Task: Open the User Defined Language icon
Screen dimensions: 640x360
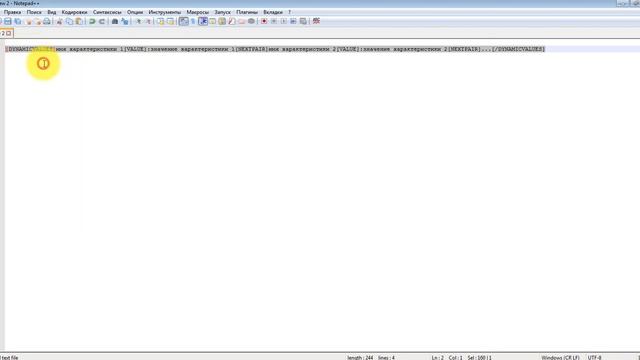Action: (x=212, y=21)
